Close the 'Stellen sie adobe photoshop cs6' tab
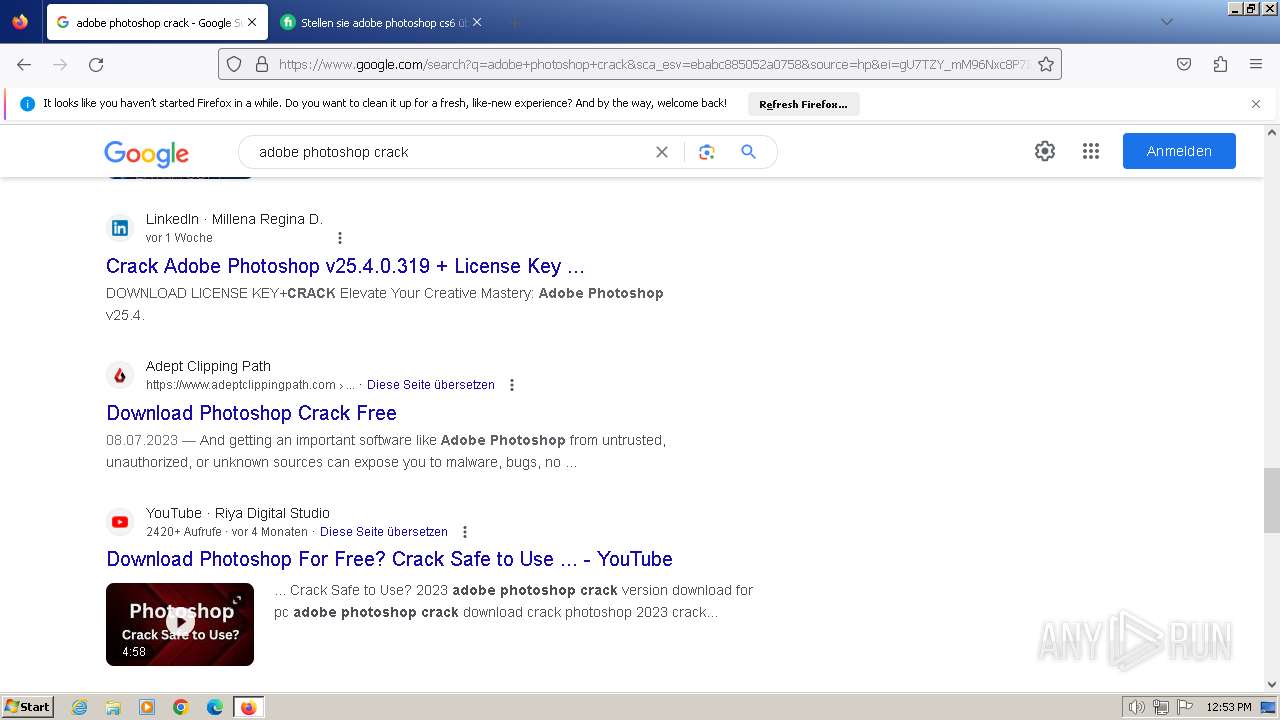Screen dimensions: 1280x720 pyautogui.click(x=477, y=22)
